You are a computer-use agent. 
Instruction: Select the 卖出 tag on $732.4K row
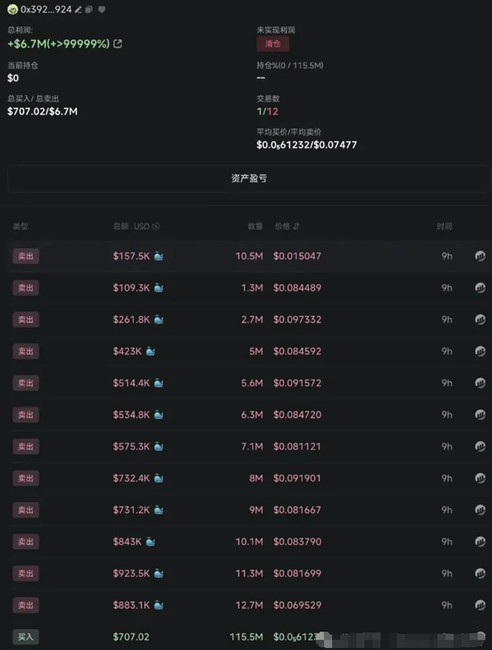(x=26, y=478)
